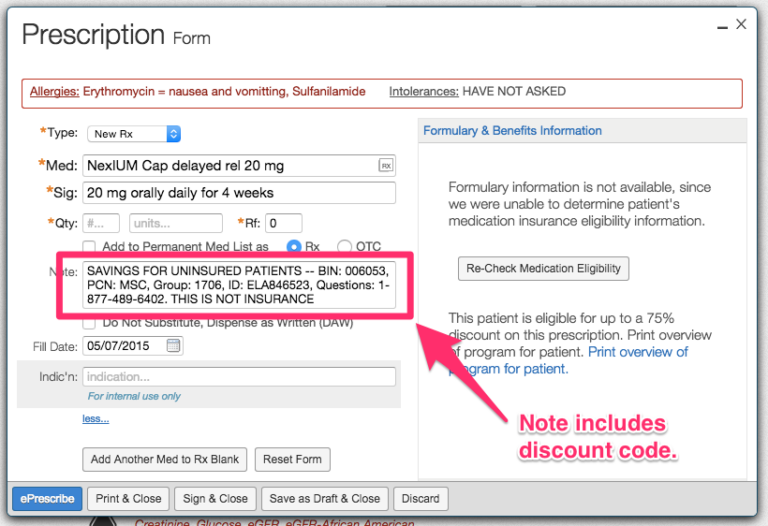Click Print & Close
The image size is (768, 526).
128,499
